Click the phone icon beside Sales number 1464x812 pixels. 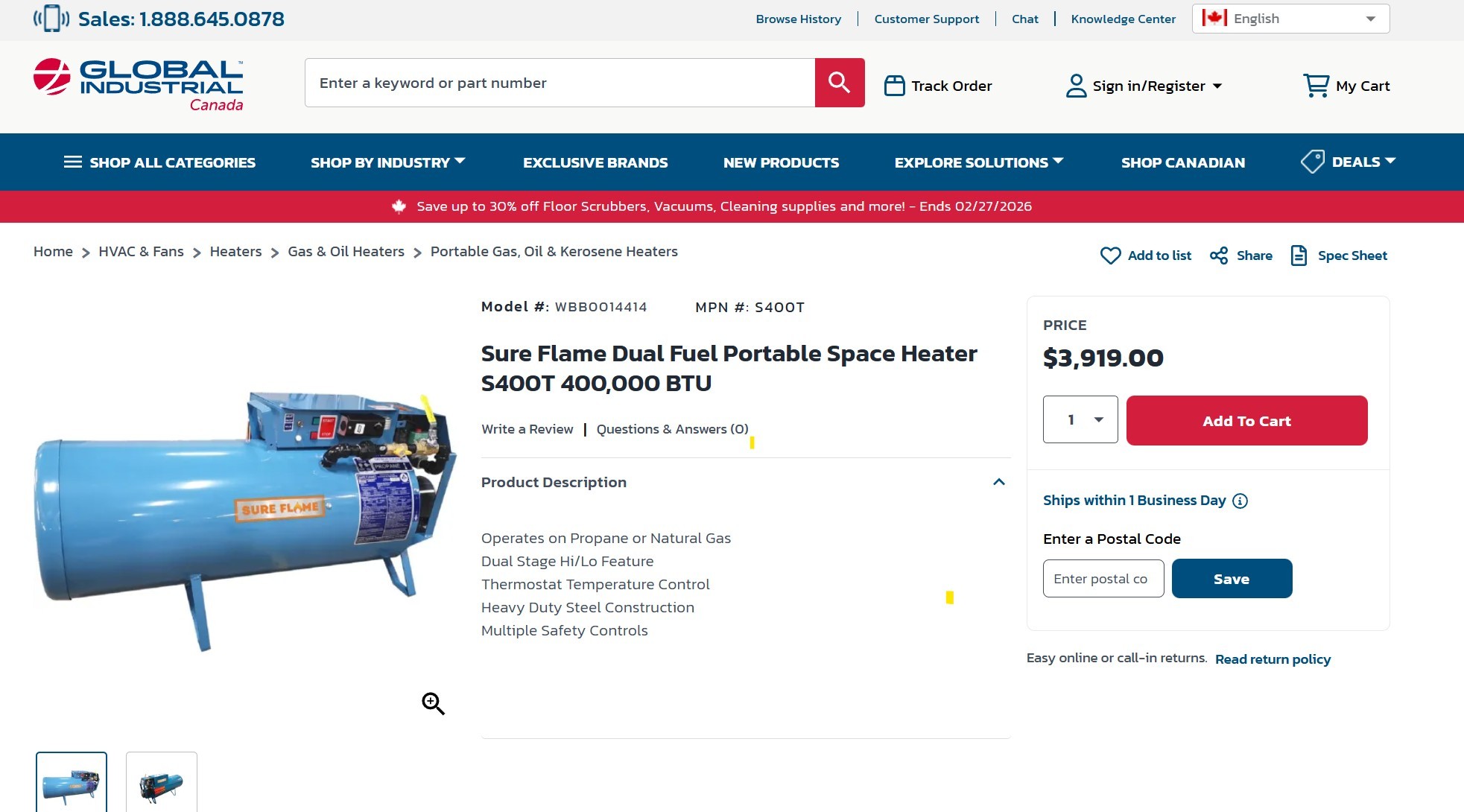coord(51,19)
